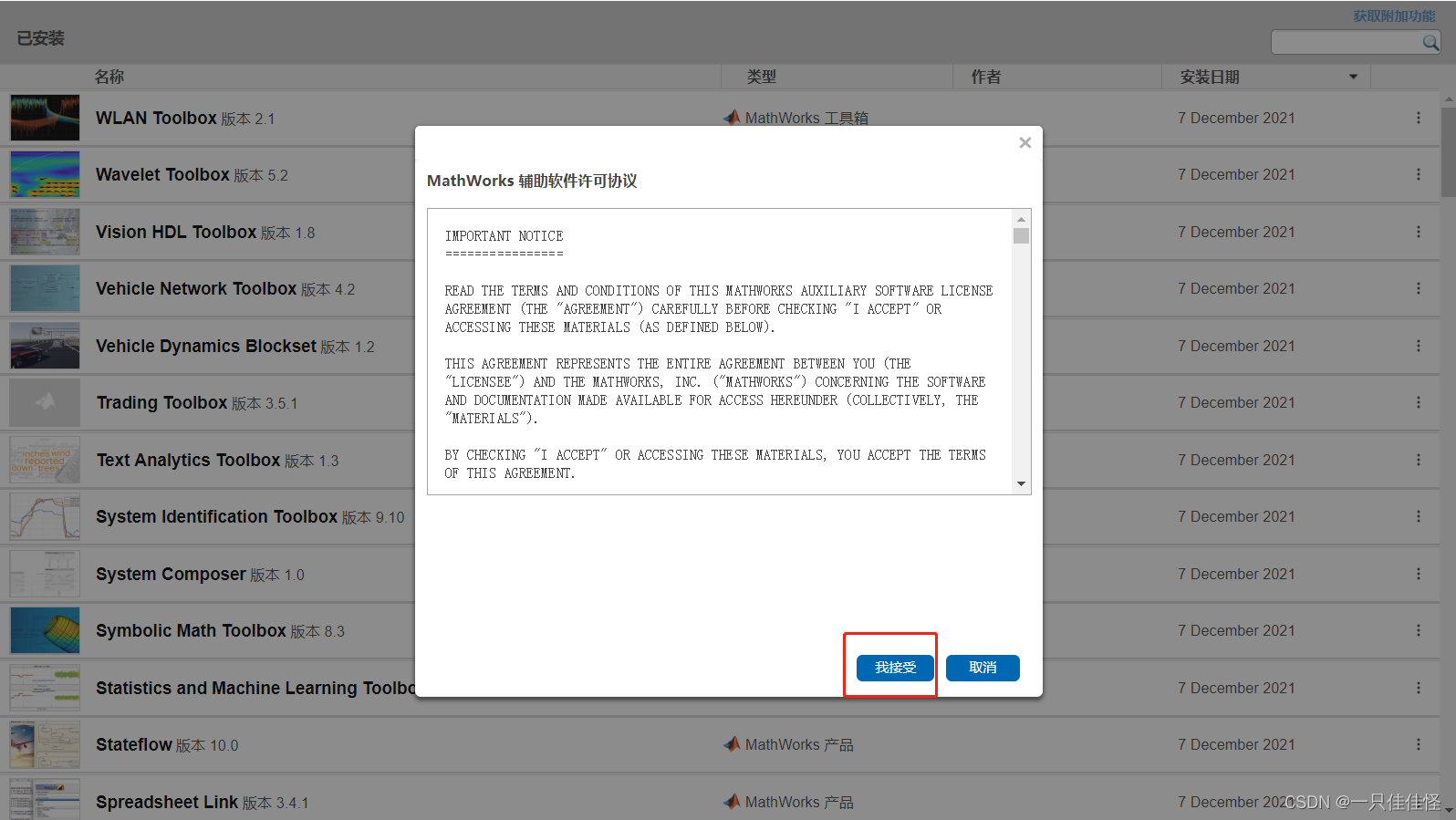Click System Composer thumbnail
This screenshot has height=820, width=1456.
click(x=45, y=574)
